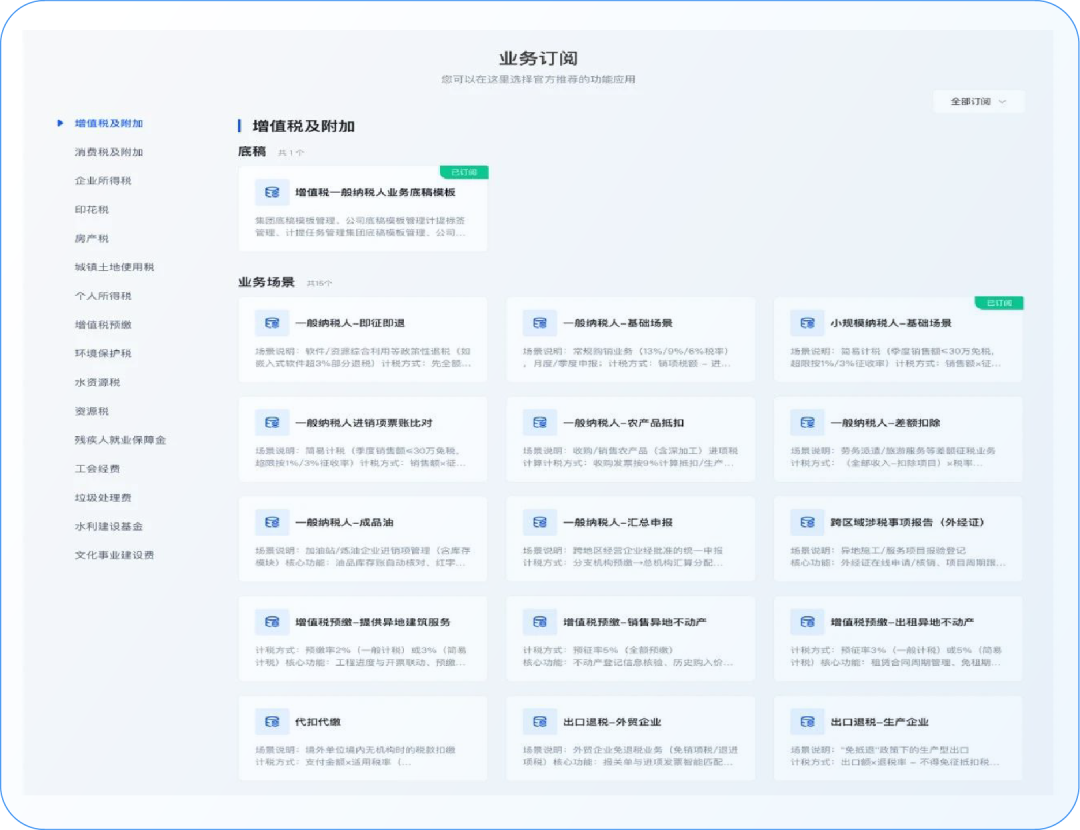
Task: Click icon of 一般纳税人-汇总申报 card
Action: [x=539, y=523]
